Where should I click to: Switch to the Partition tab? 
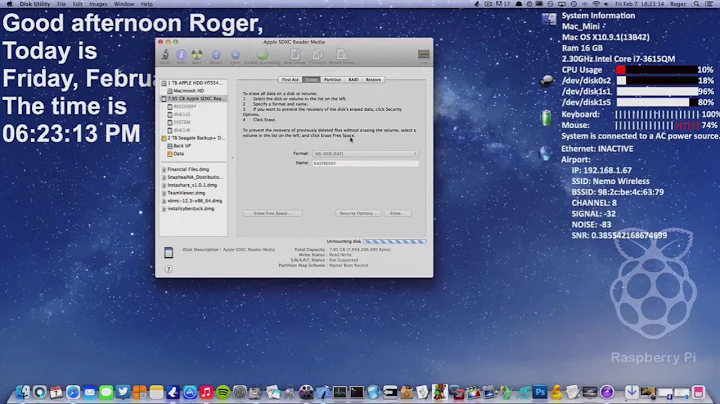pos(332,79)
